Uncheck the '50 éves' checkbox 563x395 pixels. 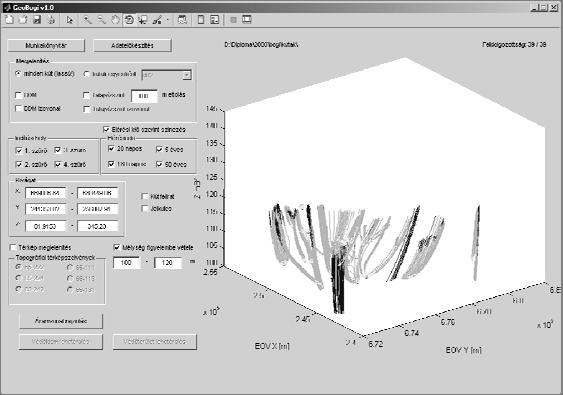click(159, 164)
